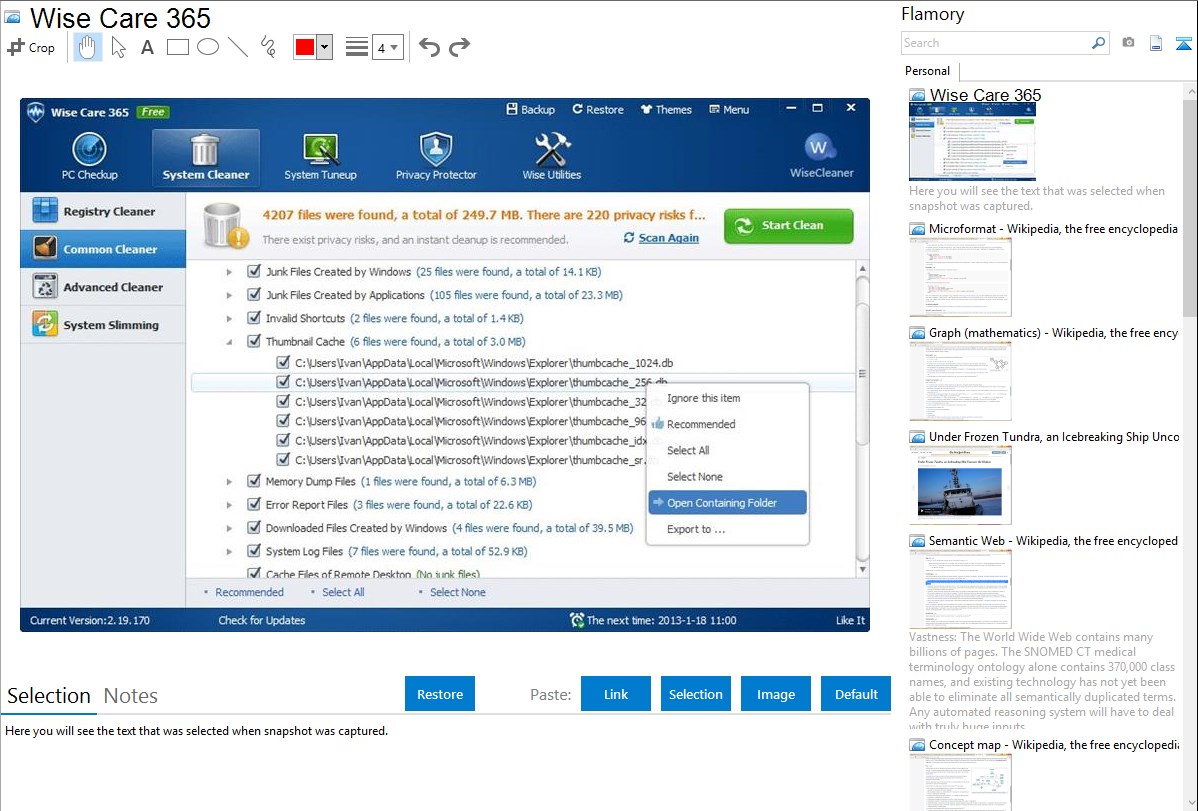
Task: Uncheck Invalid Shortcuts checkbox
Action: click(x=254, y=318)
